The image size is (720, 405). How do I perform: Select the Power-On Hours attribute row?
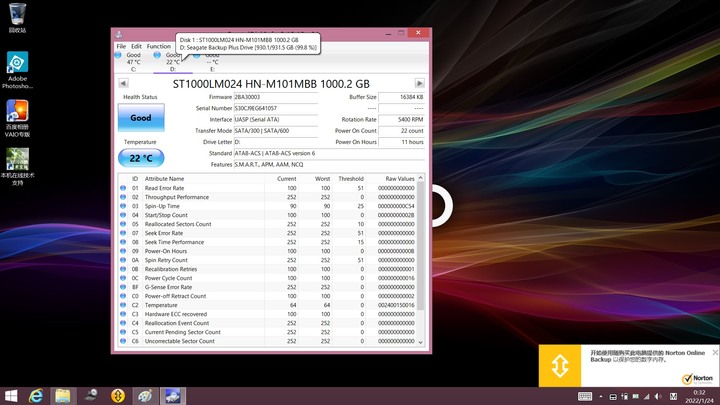tap(267, 251)
